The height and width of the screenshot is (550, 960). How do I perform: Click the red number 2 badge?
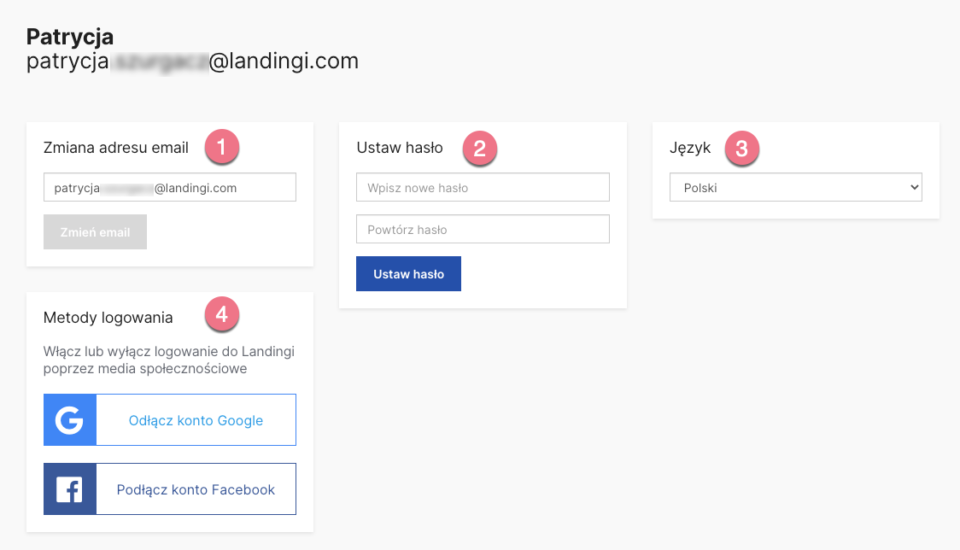[479, 148]
